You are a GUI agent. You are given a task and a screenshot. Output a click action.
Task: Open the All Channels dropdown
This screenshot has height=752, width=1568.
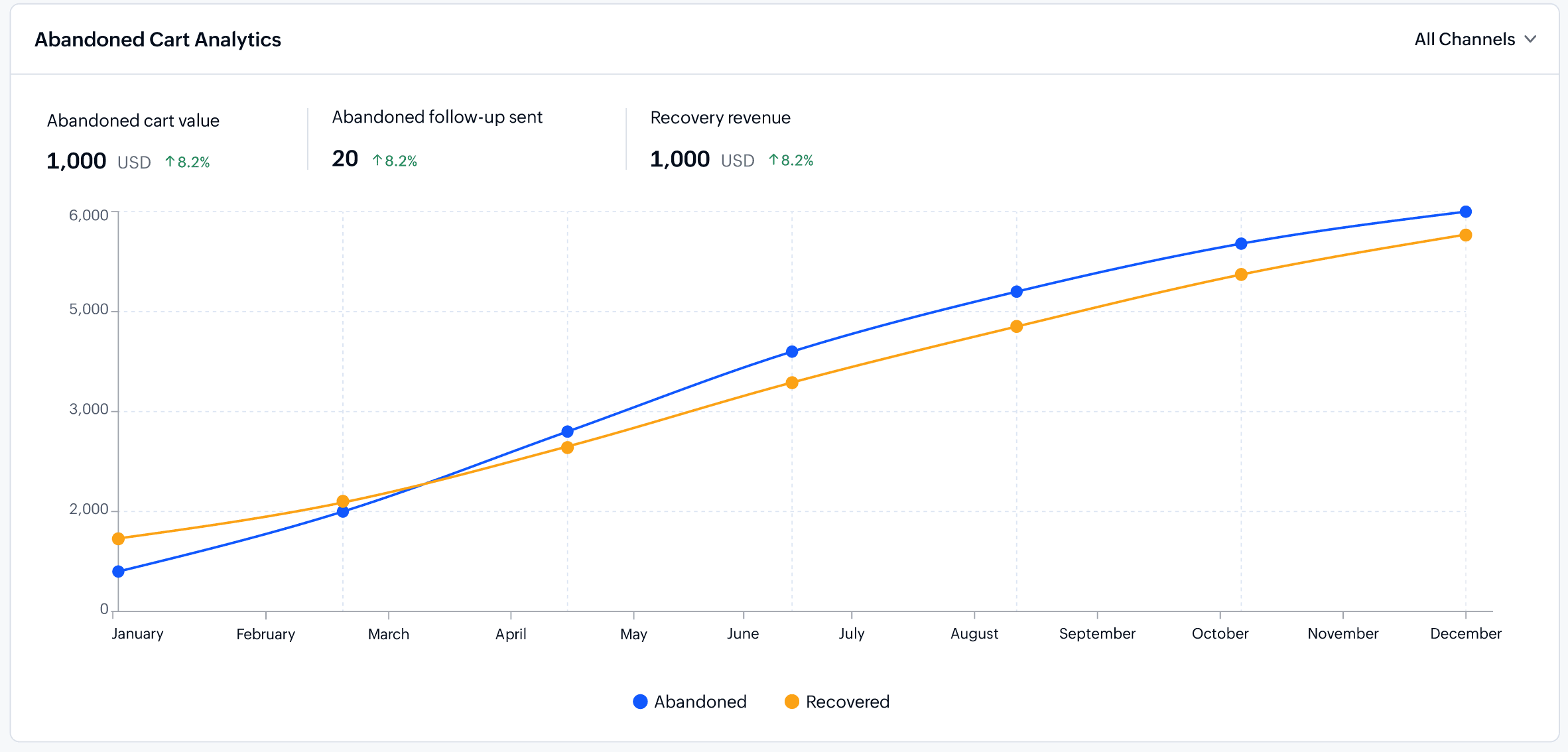pos(1475,39)
